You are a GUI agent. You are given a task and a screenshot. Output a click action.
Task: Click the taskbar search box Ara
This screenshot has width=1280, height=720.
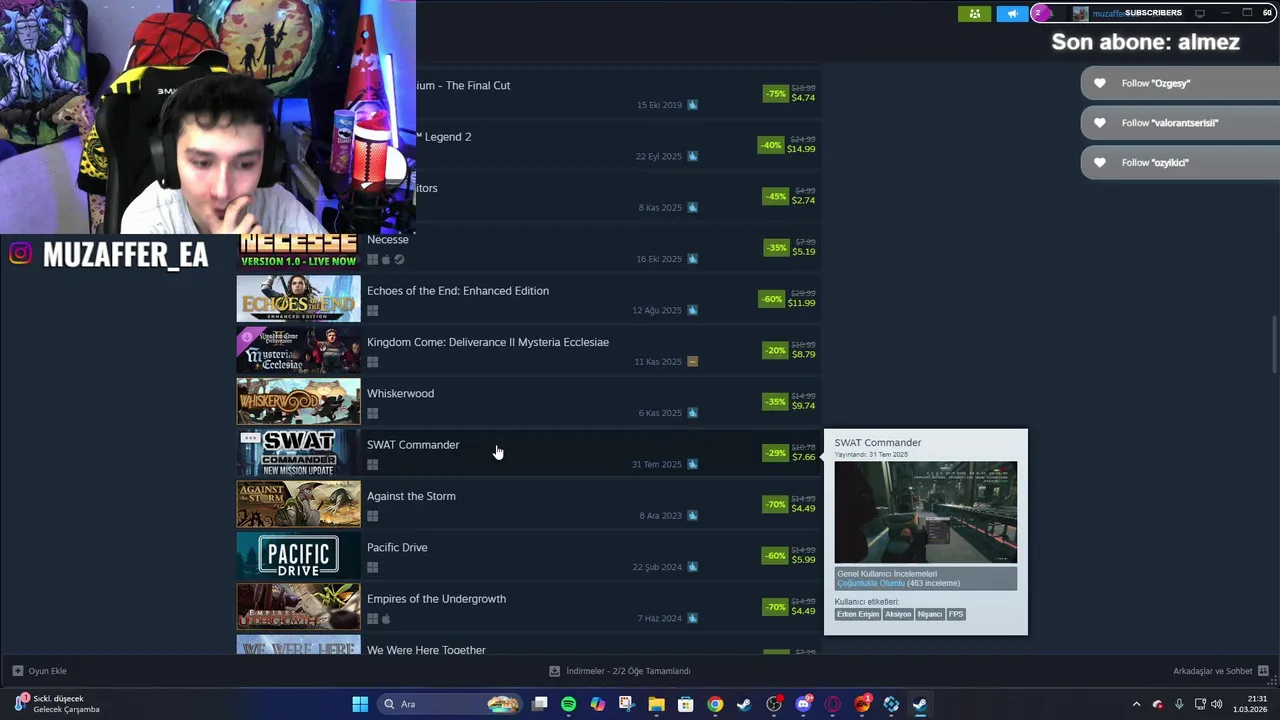[x=451, y=704]
